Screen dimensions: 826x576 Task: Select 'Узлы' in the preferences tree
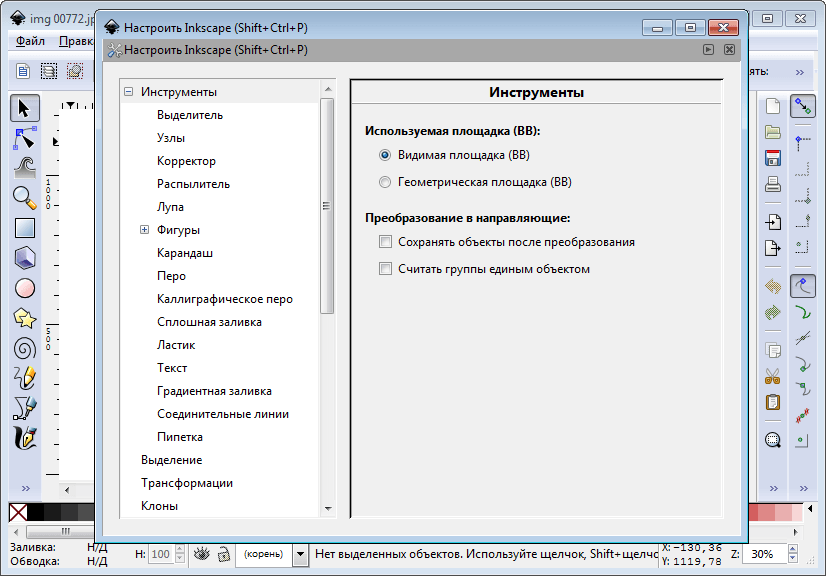pyautogui.click(x=171, y=138)
